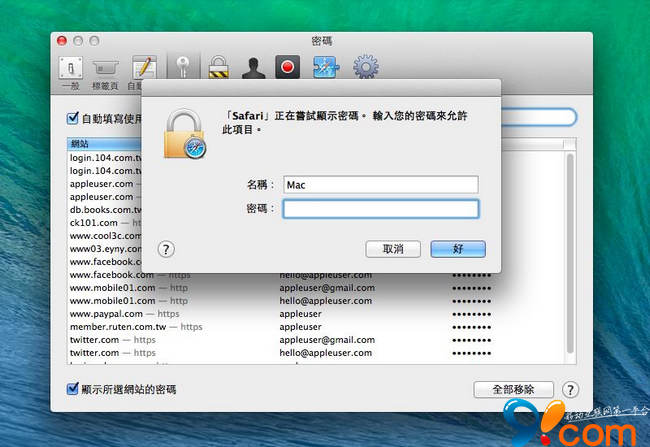Open the Extensions preferences pane
The height and width of the screenshot is (447, 650).
coord(327,68)
